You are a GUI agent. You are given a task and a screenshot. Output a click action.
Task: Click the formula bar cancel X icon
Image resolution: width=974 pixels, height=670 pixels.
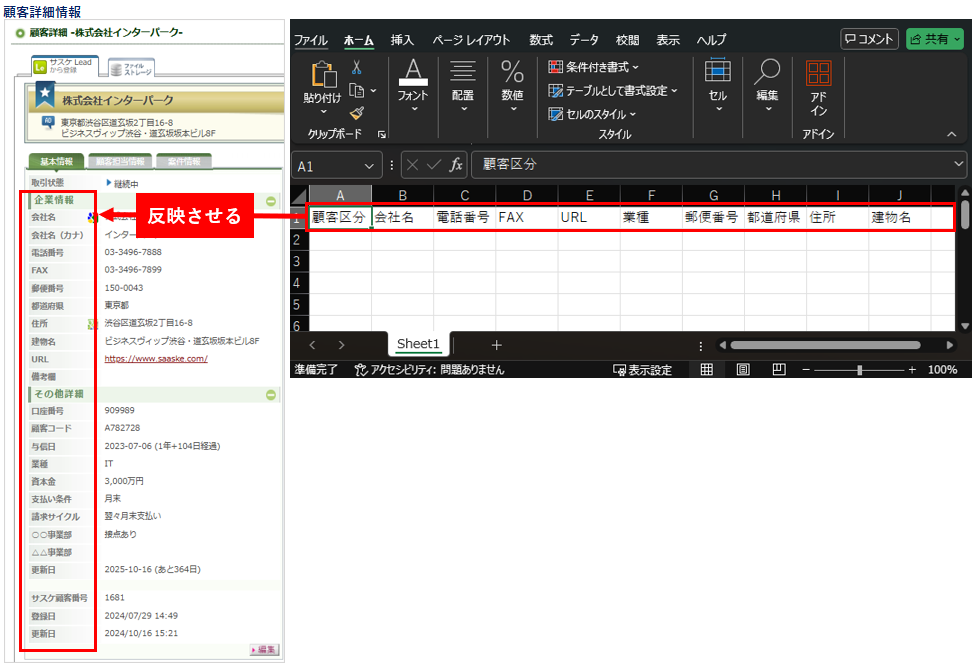(x=412, y=165)
